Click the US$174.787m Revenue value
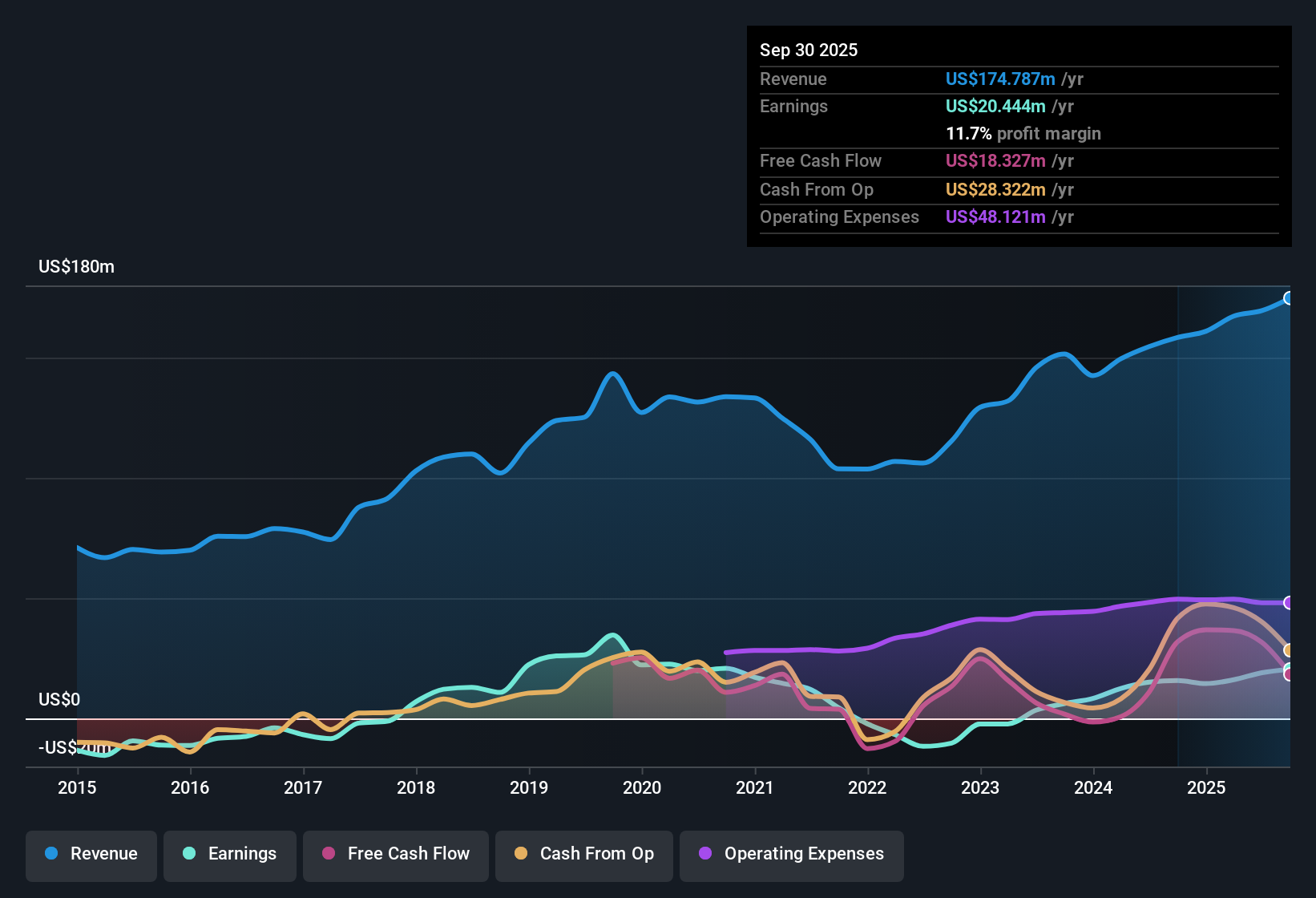The height and width of the screenshot is (898, 1316). pyautogui.click(x=999, y=79)
